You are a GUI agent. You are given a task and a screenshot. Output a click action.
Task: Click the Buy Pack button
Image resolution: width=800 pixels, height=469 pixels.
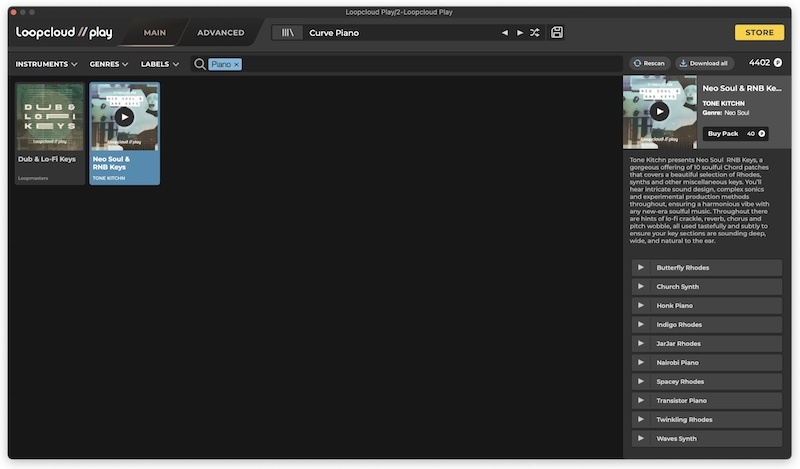click(735, 133)
